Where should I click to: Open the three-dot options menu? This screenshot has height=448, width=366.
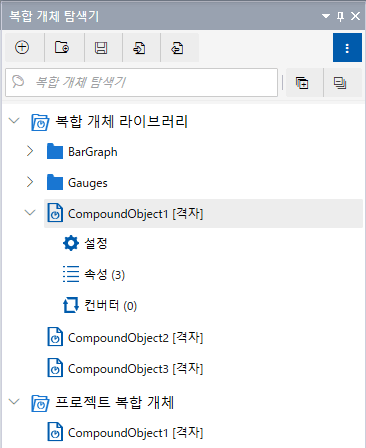click(x=347, y=48)
